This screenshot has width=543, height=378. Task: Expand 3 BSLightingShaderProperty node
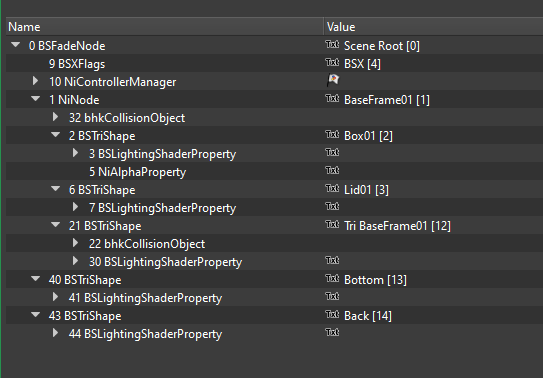point(75,153)
